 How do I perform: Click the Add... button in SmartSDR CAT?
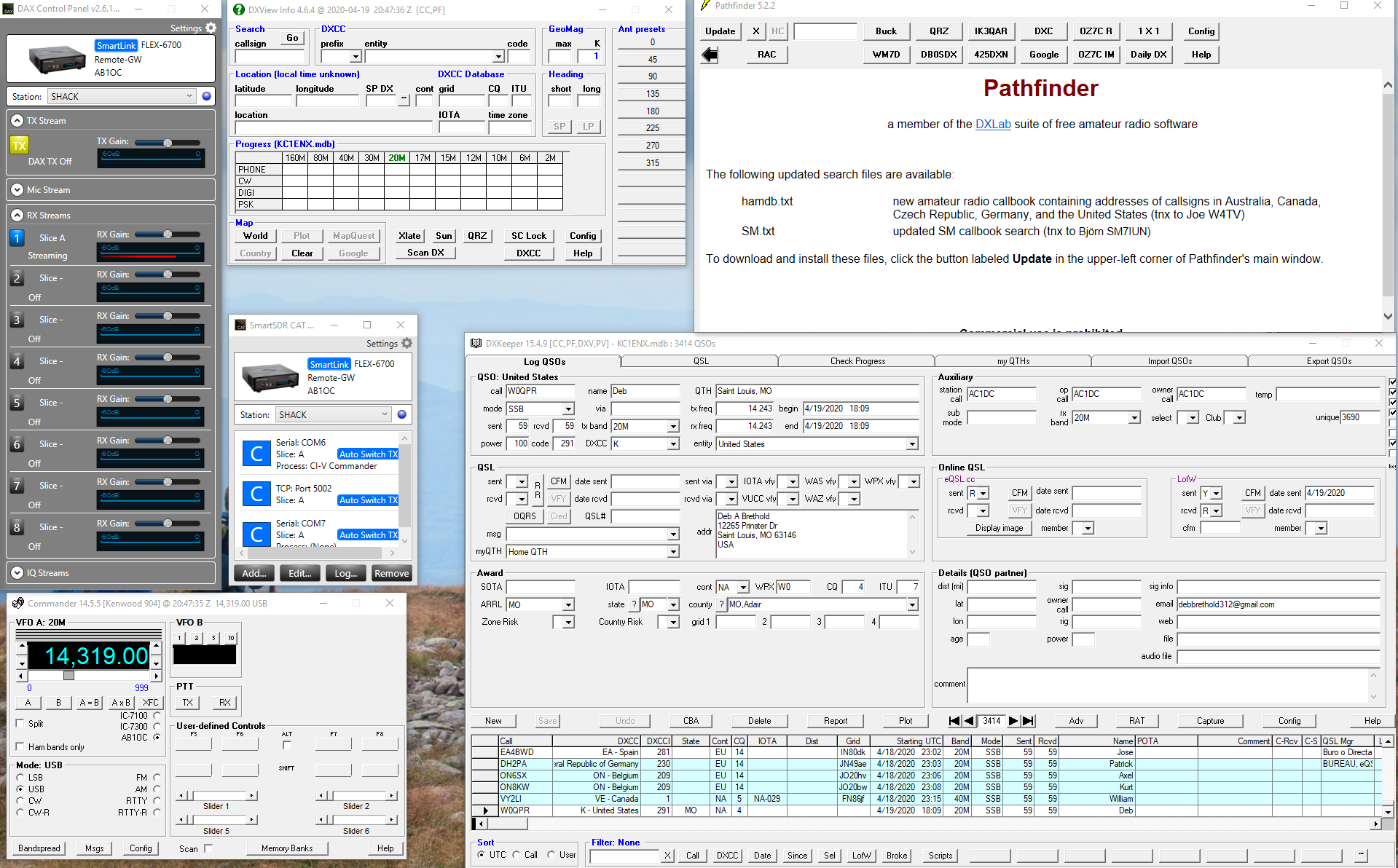(x=254, y=574)
